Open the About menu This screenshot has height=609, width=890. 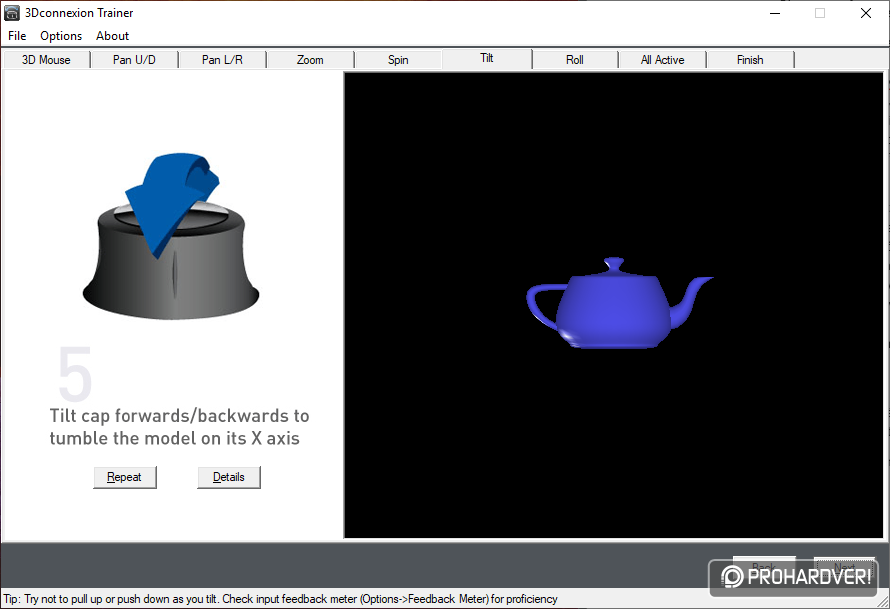(x=112, y=36)
